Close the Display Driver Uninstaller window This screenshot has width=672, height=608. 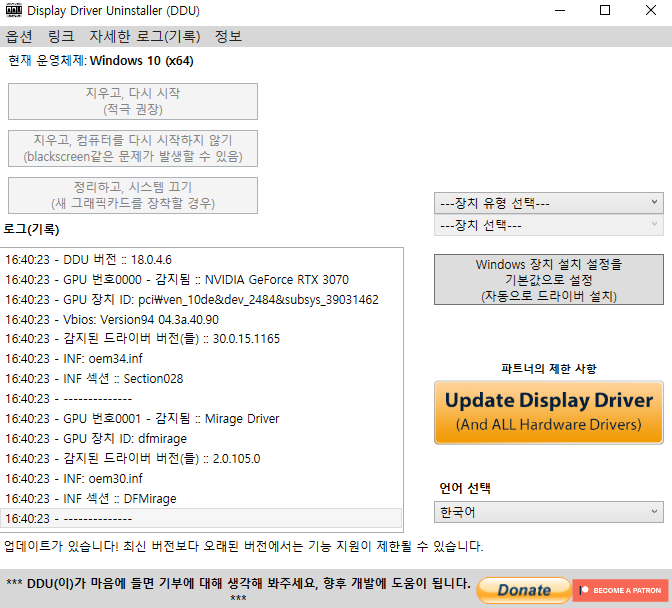click(x=651, y=10)
